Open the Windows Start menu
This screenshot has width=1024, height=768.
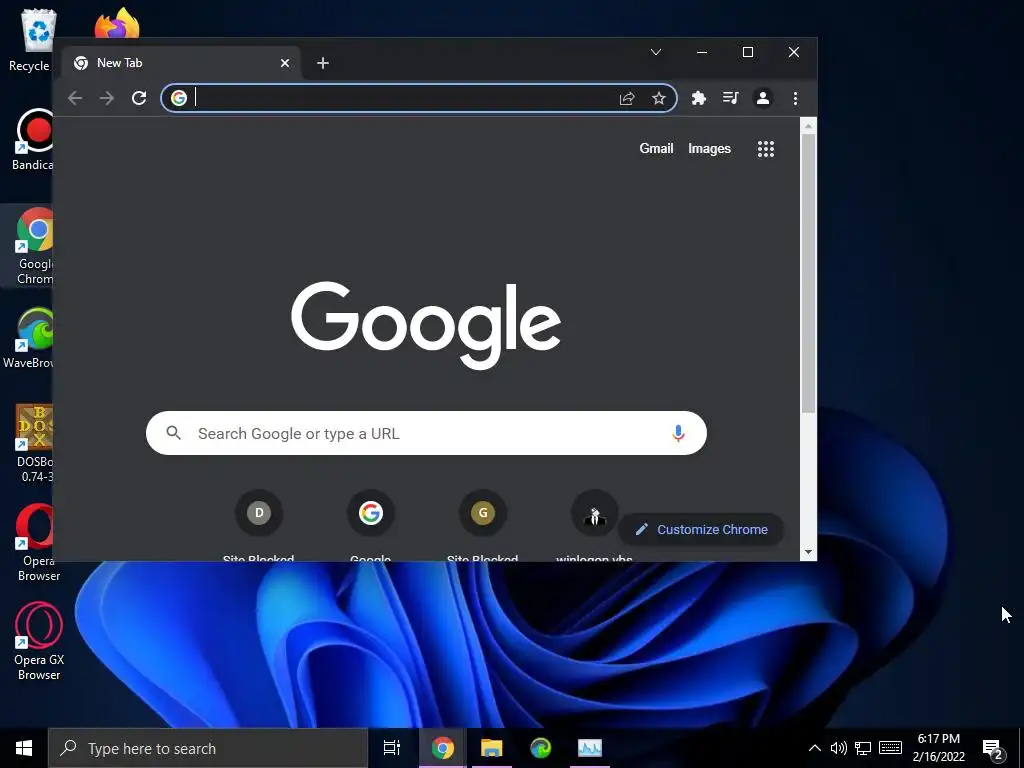pyautogui.click(x=24, y=748)
